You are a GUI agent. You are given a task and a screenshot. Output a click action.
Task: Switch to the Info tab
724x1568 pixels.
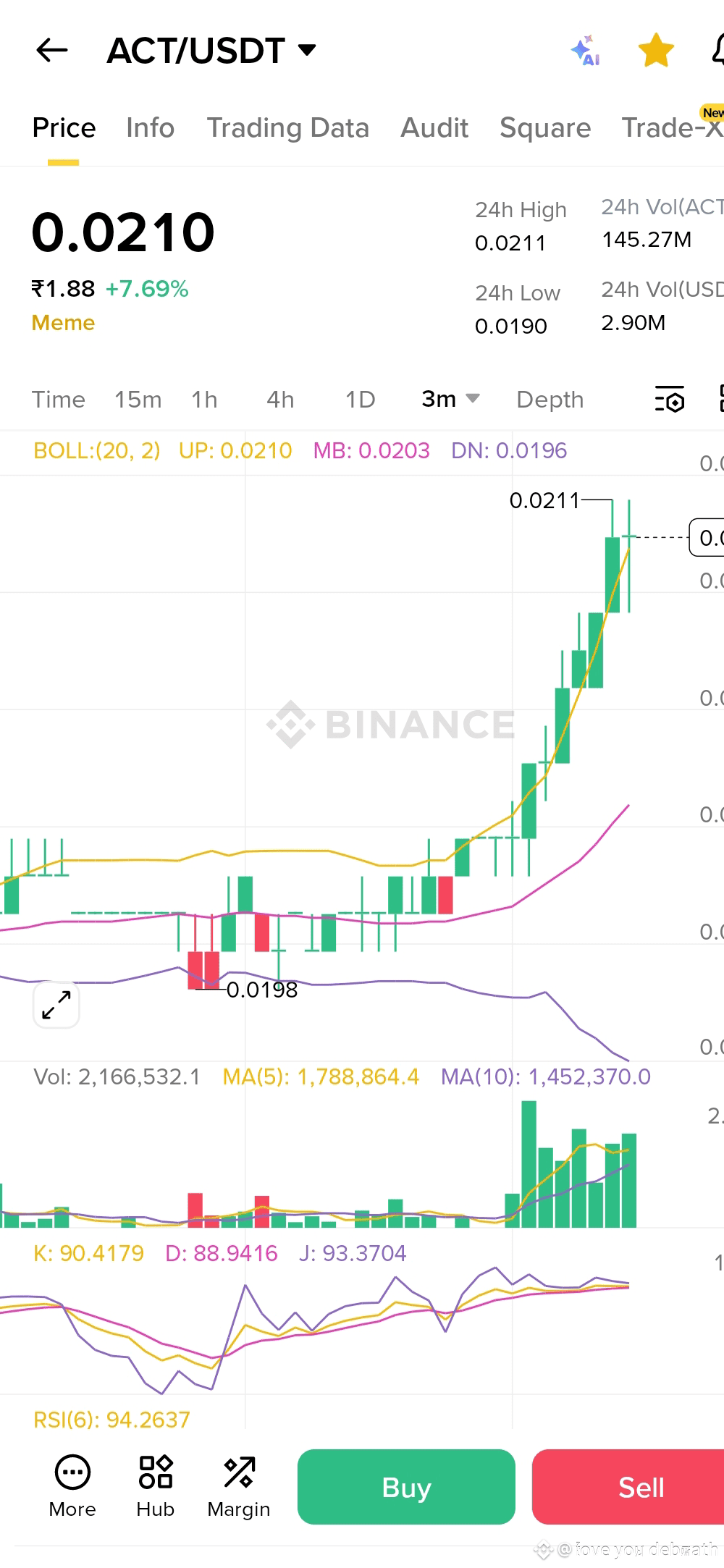(x=150, y=128)
